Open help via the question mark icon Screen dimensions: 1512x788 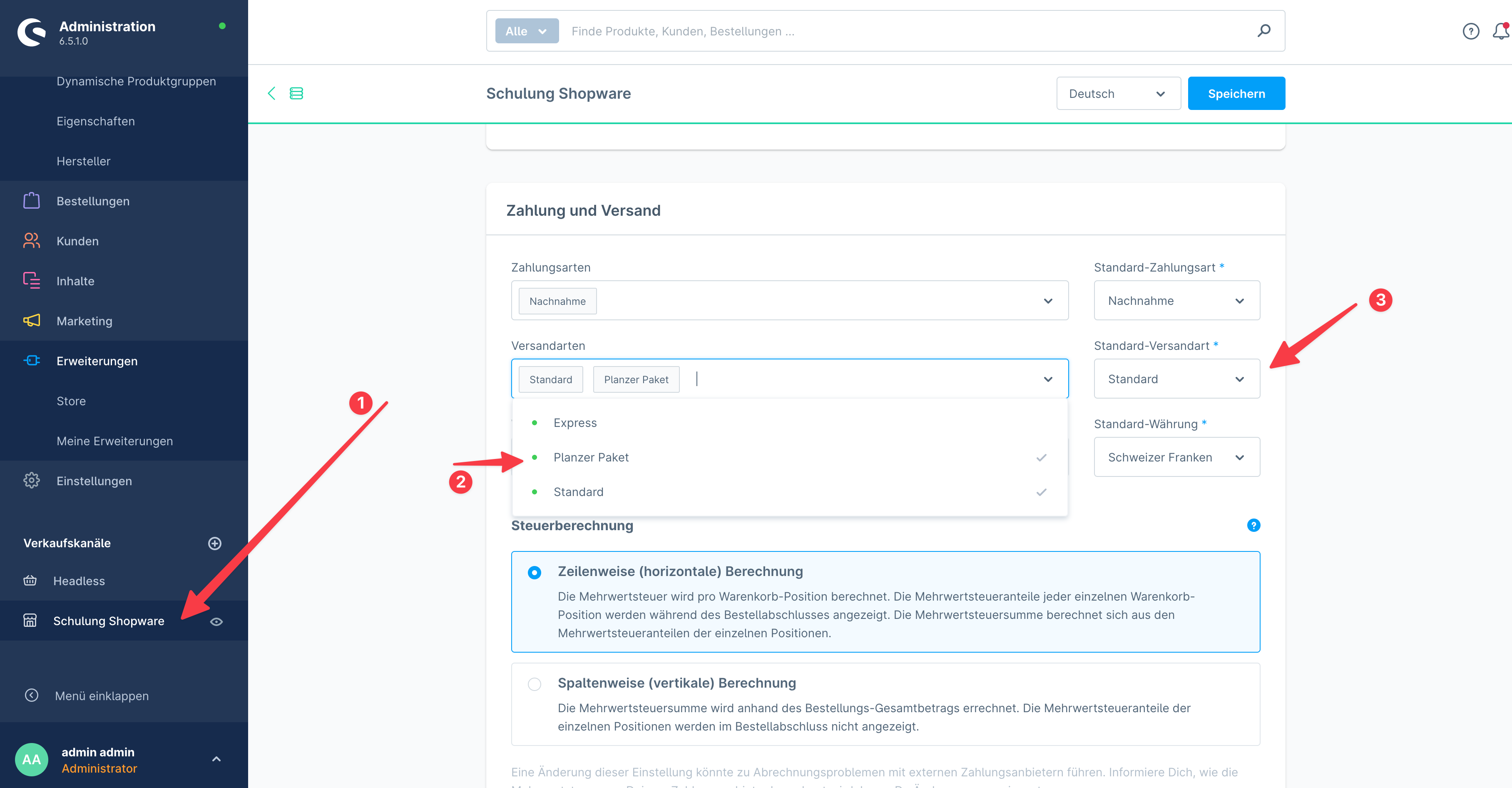[x=1471, y=31]
